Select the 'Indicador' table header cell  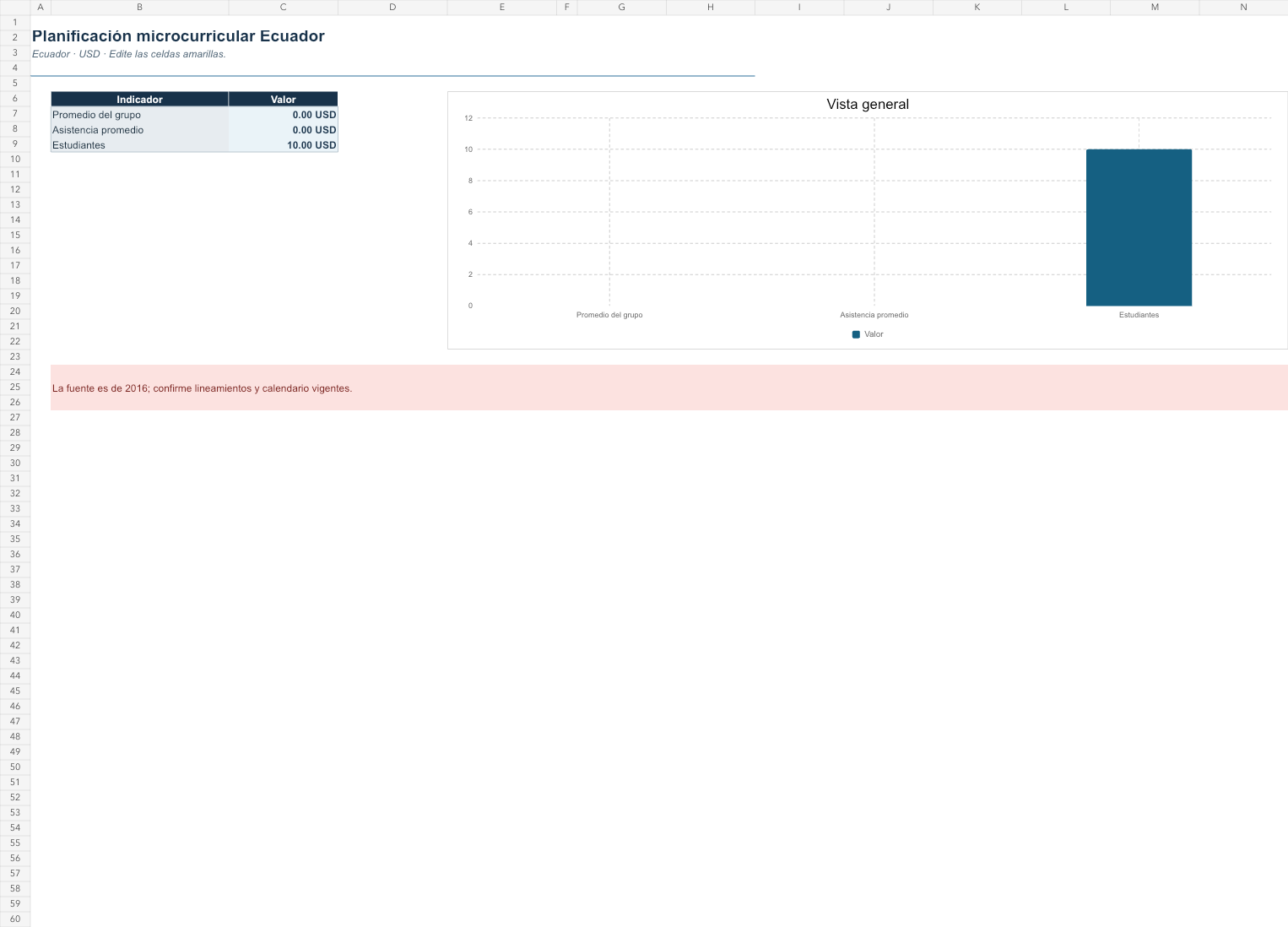(139, 100)
